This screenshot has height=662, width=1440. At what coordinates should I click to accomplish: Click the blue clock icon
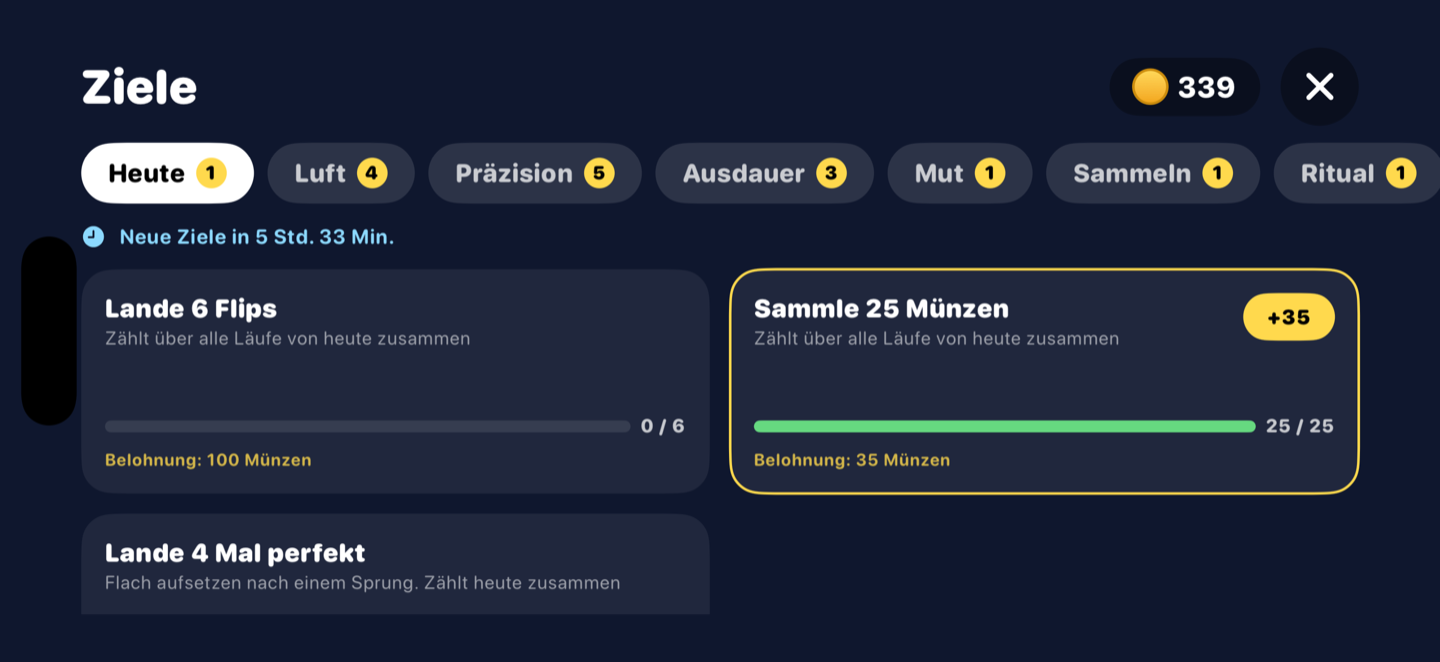click(x=93, y=237)
